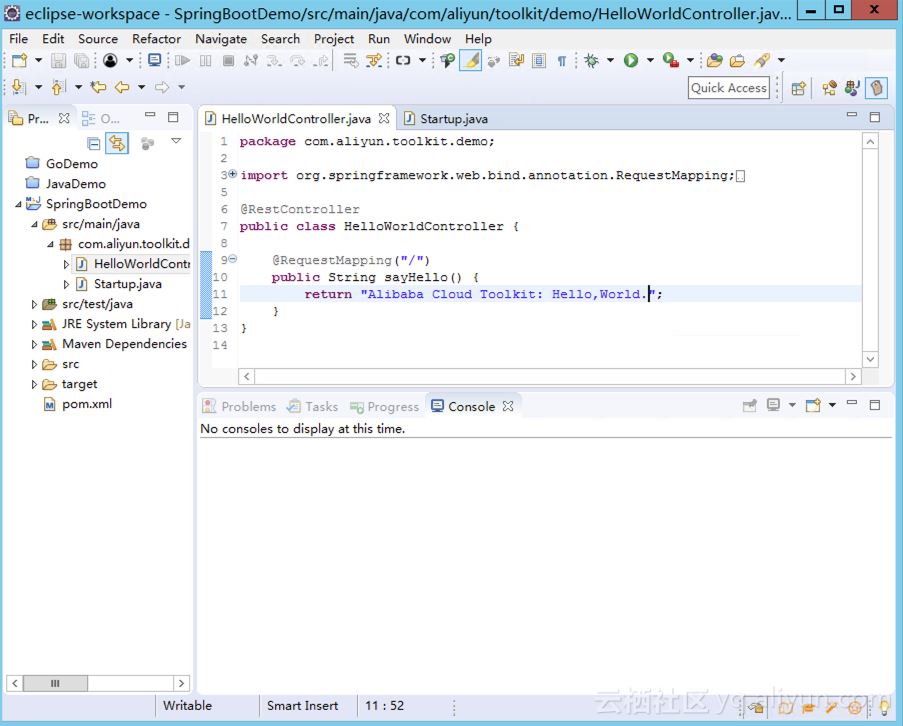
Task: Click the Drop to Frame icon
Action: tap(350, 60)
